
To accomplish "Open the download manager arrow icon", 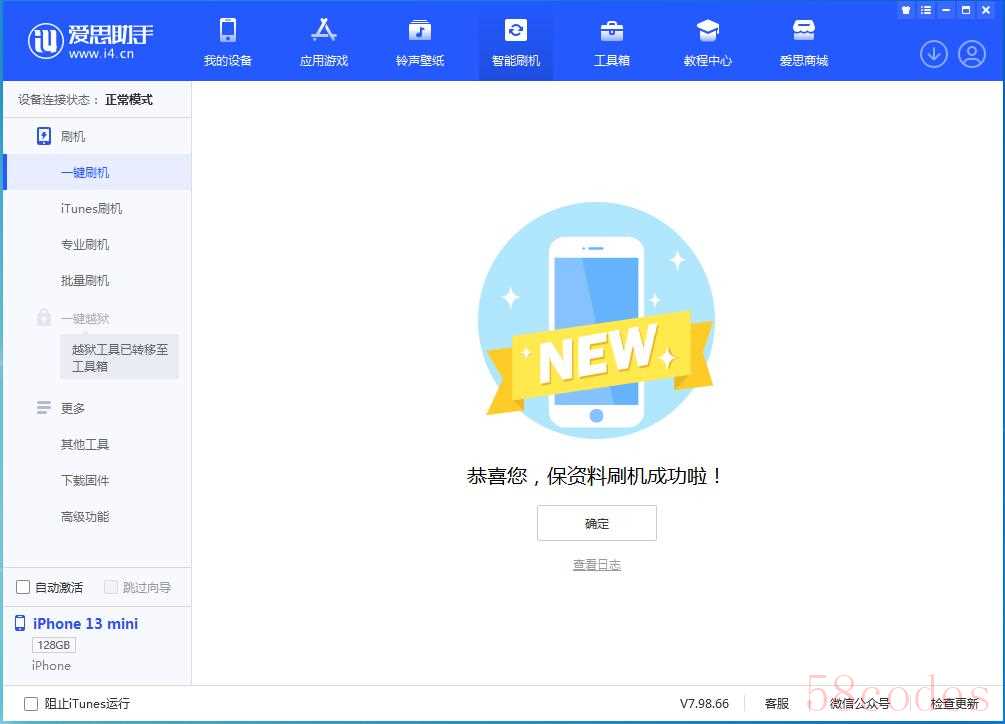I will [934, 54].
